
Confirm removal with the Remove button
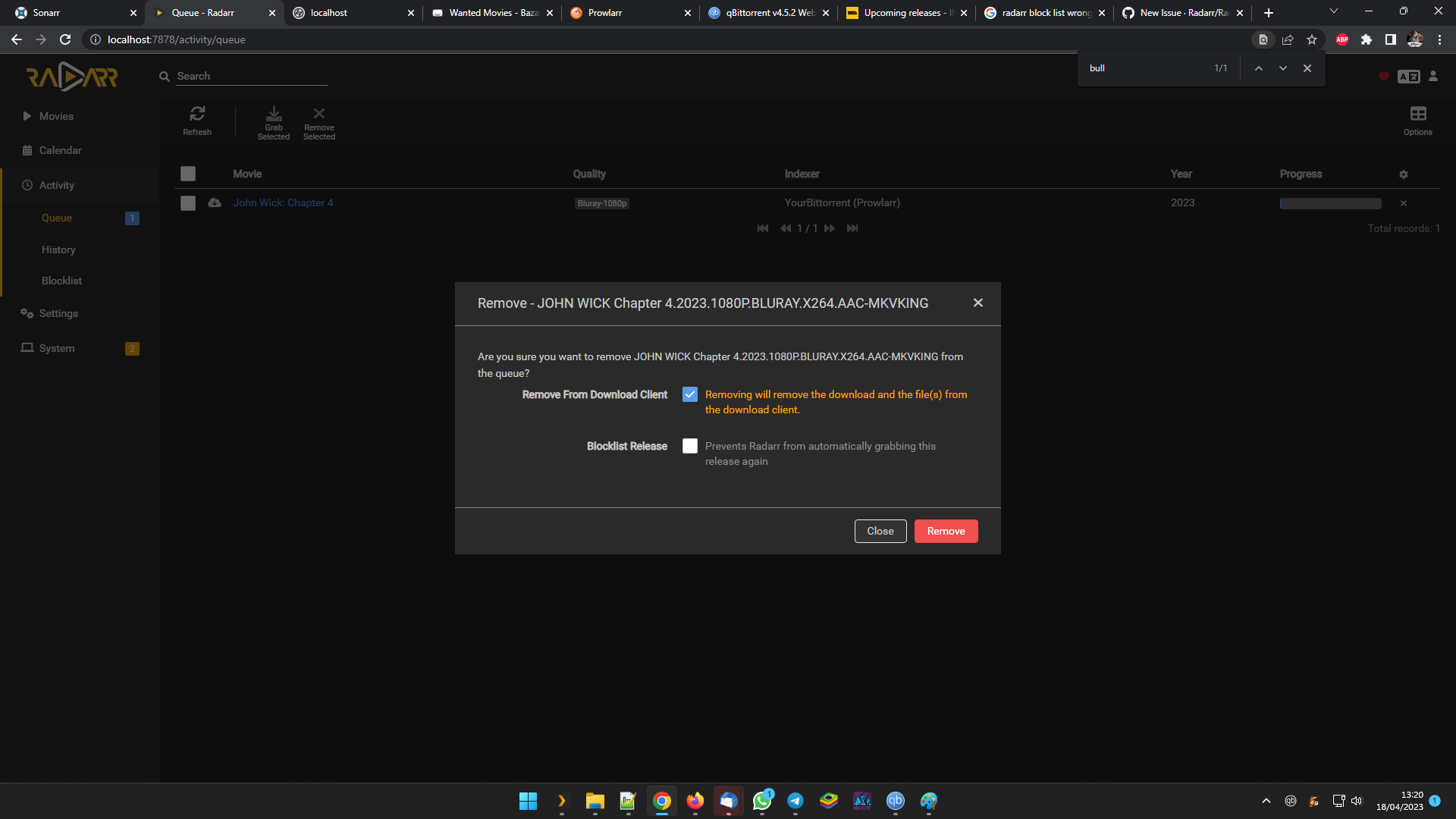(945, 531)
